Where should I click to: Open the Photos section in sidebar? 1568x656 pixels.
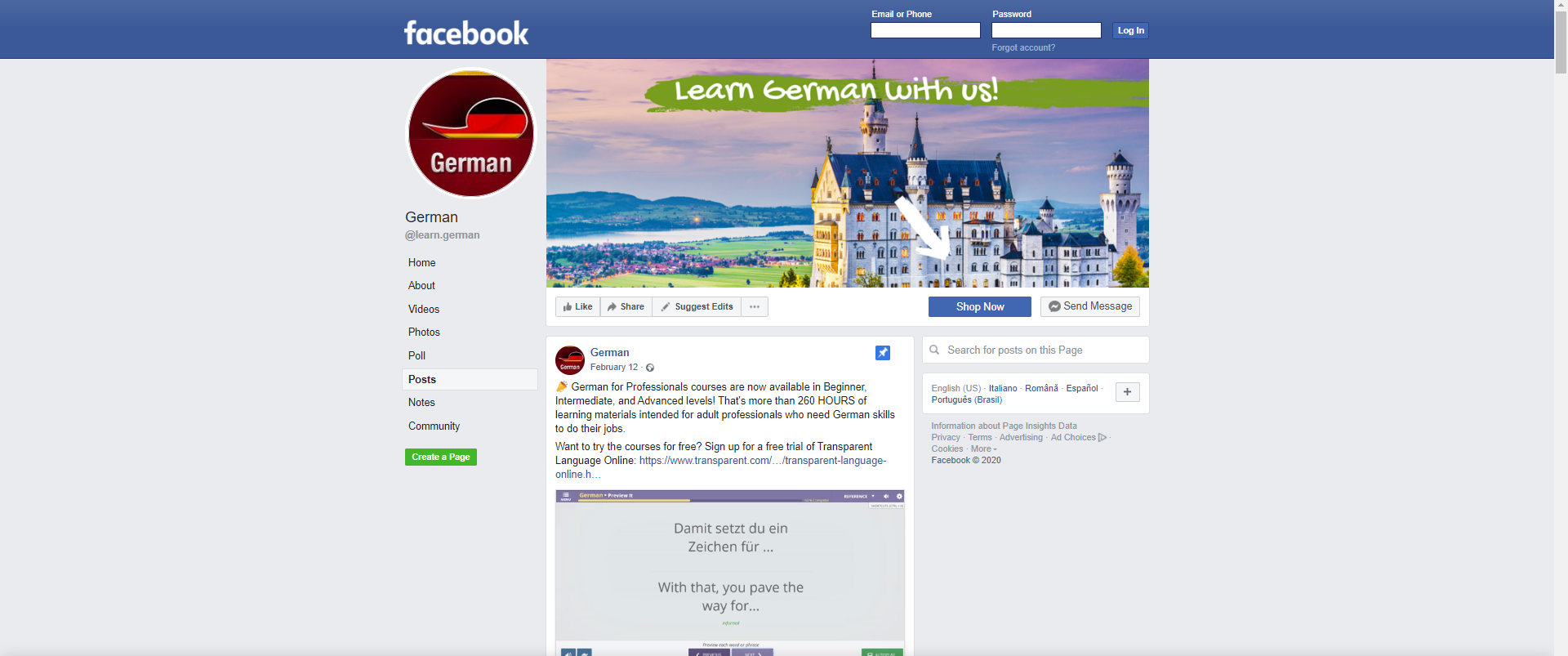[x=424, y=332]
